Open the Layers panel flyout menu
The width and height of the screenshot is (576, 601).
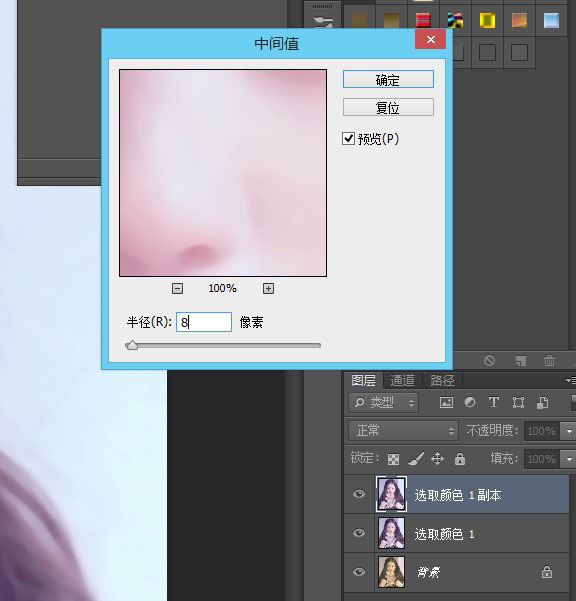click(571, 380)
